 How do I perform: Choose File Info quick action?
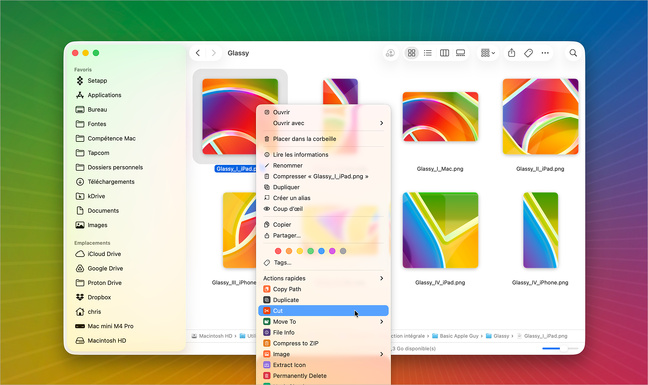[x=323, y=333]
